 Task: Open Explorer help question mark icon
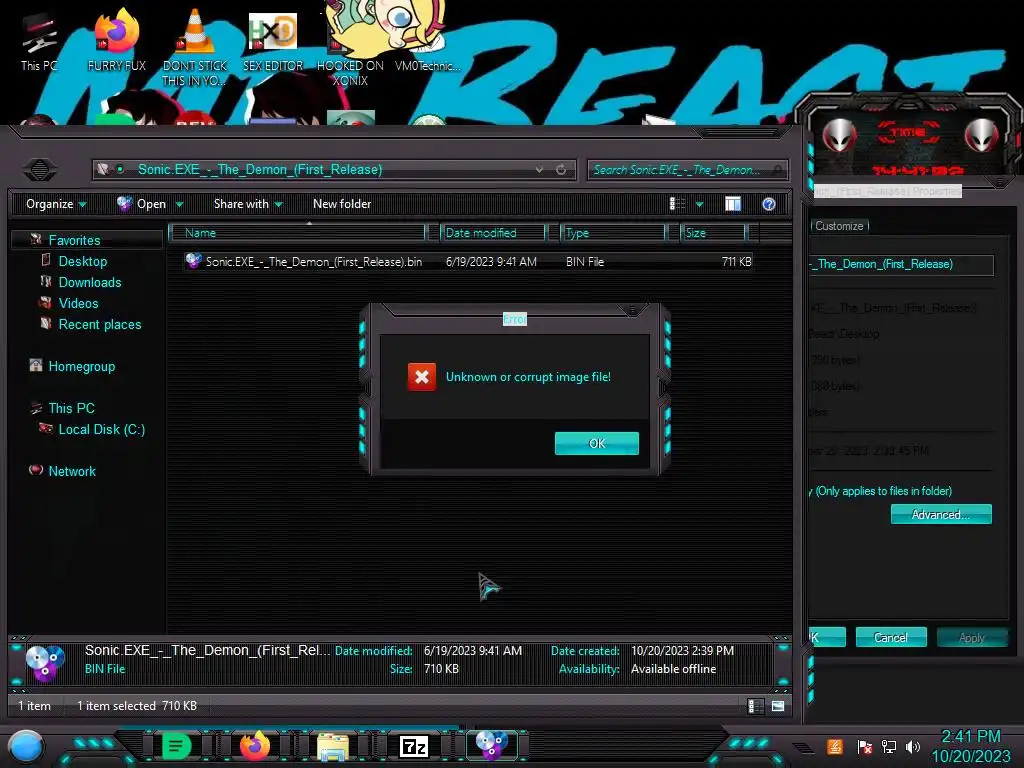769,204
